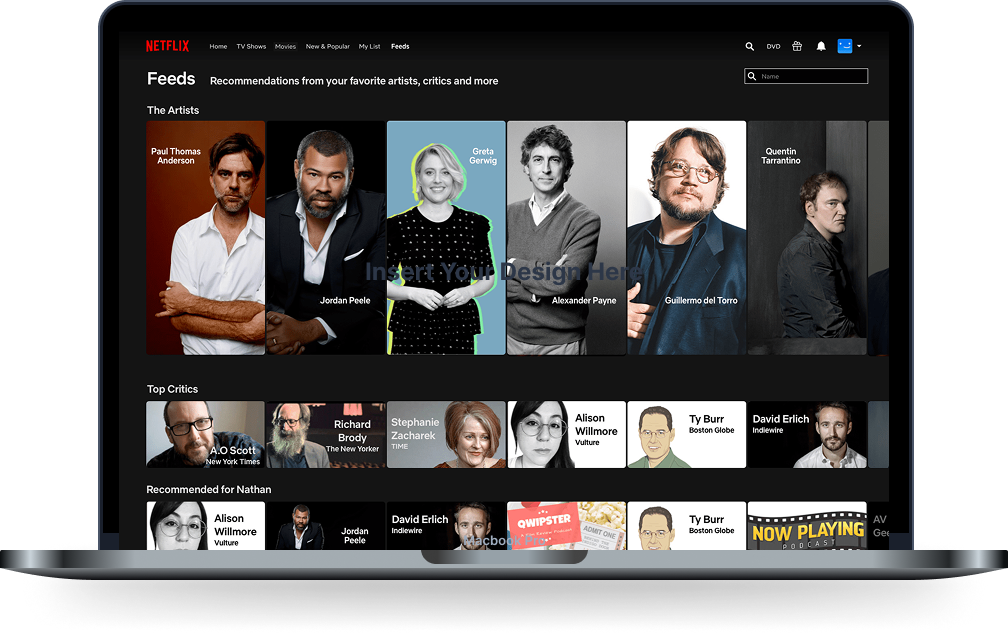Click the Netflix logo
This screenshot has width=1008, height=635.
point(167,46)
